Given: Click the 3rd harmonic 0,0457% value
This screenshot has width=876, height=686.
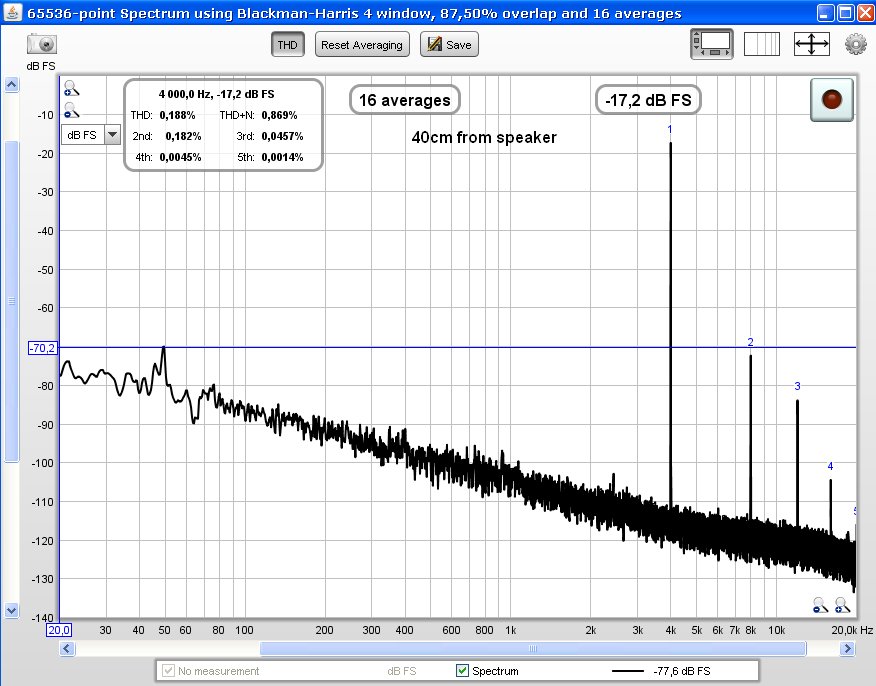Looking at the screenshot, I should [x=282, y=136].
